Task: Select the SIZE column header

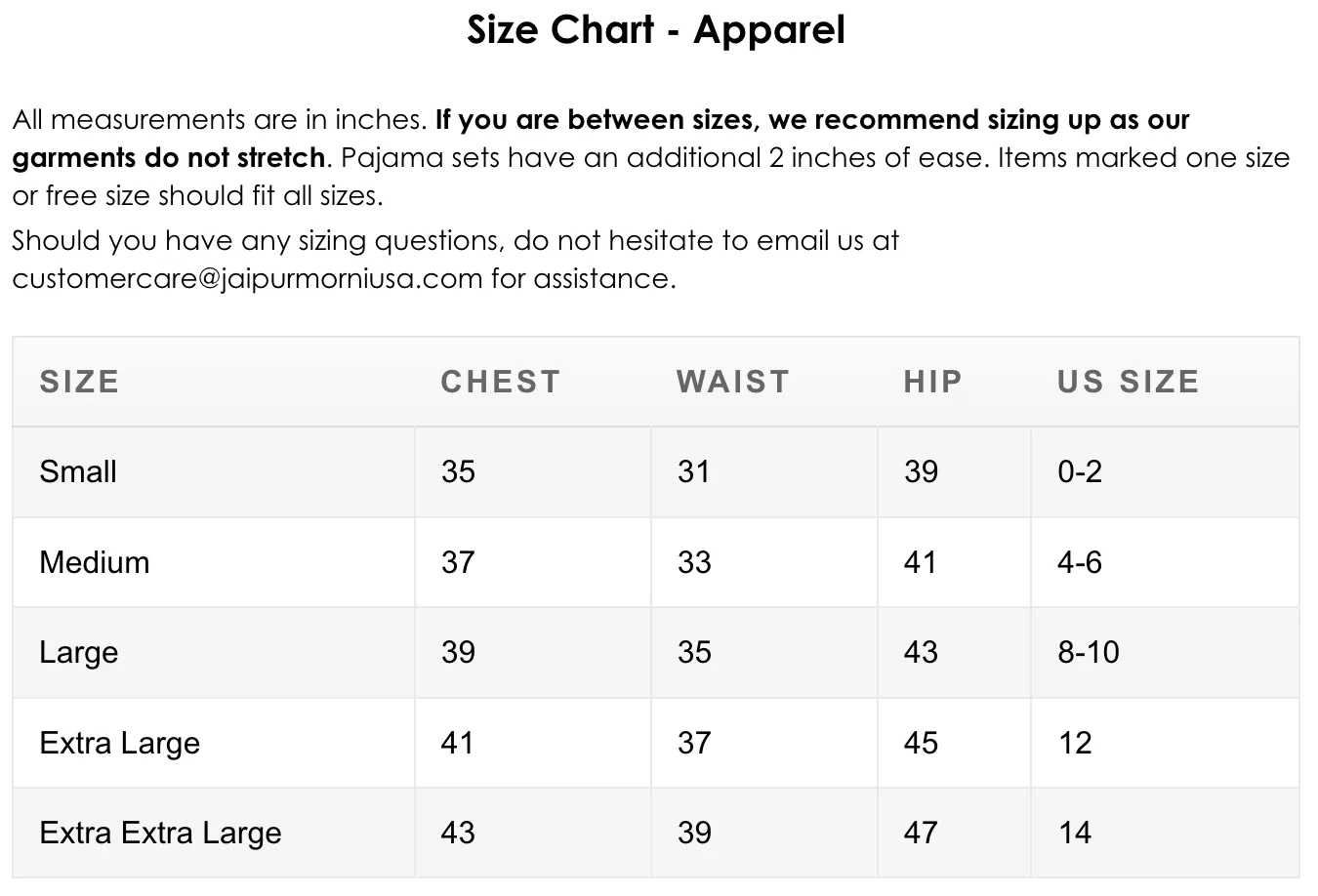Action: tap(79, 382)
